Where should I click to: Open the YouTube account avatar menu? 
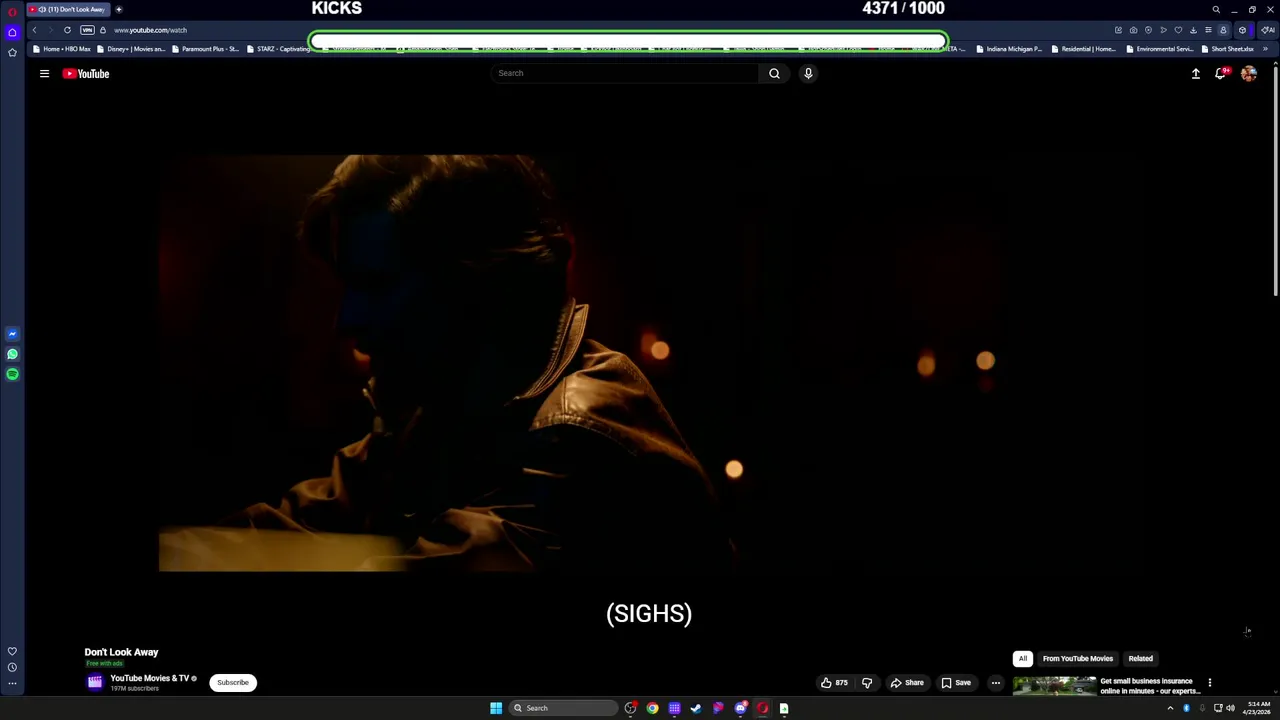[1249, 73]
